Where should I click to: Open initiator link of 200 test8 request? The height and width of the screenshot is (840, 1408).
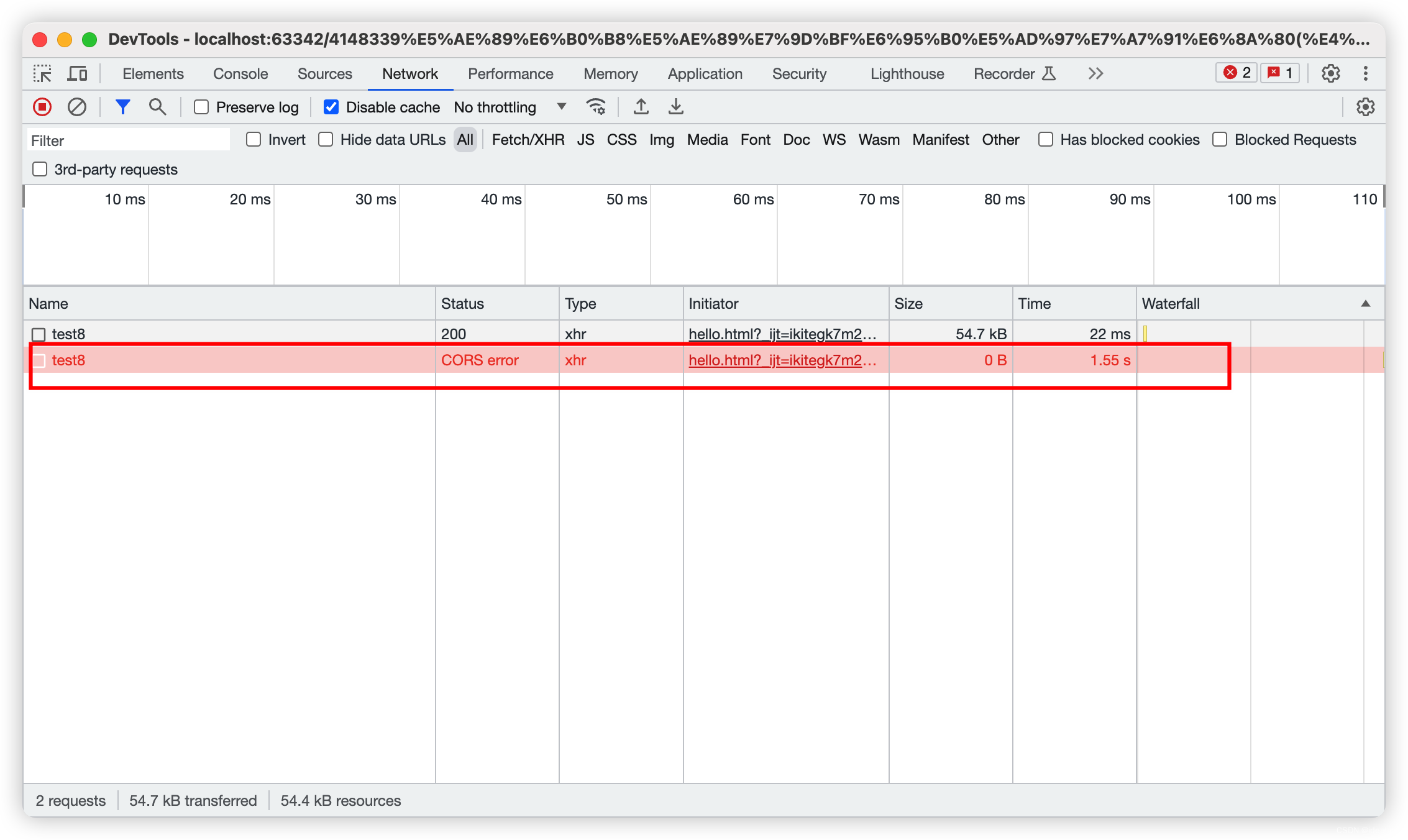click(x=782, y=334)
